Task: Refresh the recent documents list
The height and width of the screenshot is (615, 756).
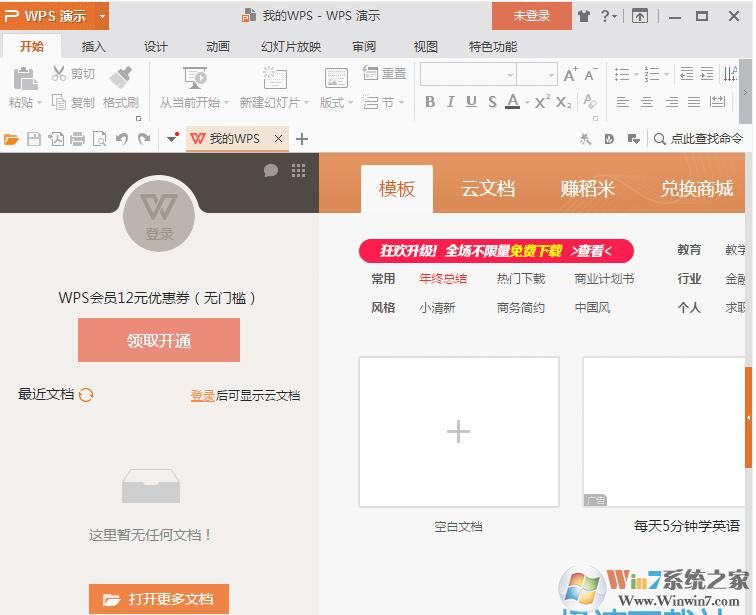Action: [86, 395]
